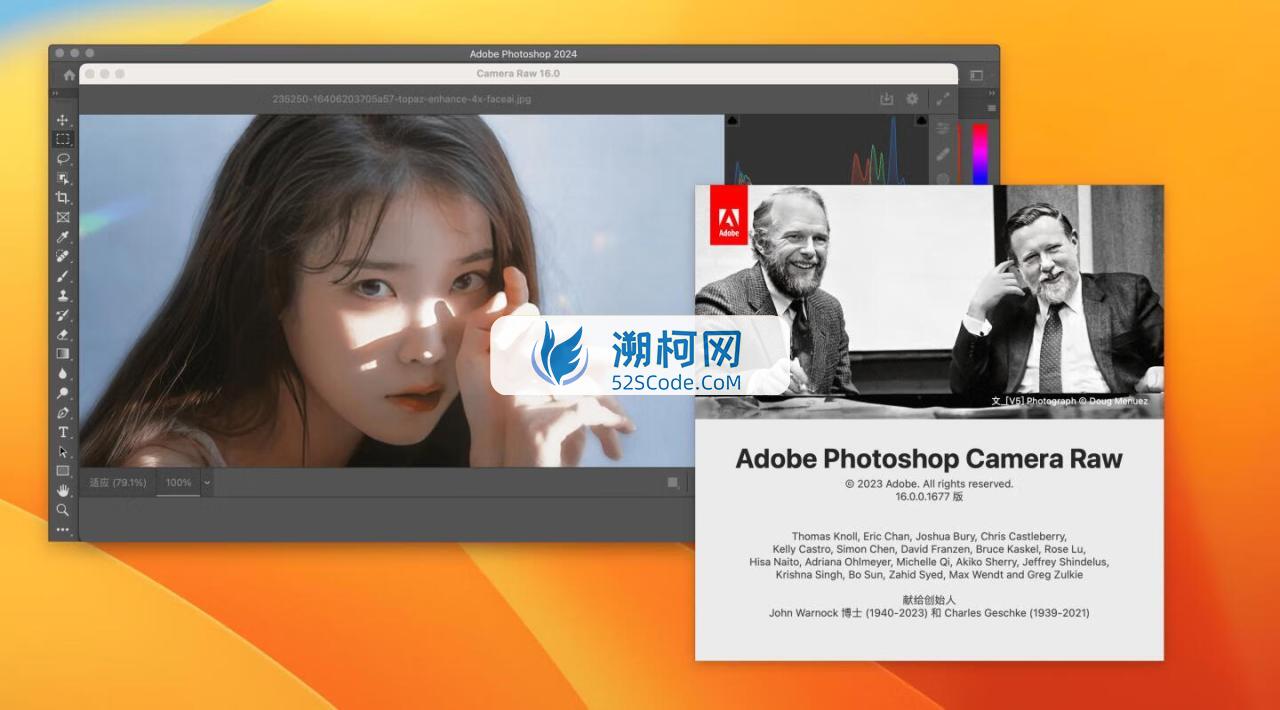1280x710 pixels.
Task: Open Camera Raw Edit sliders panel icon
Action: pyautogui.click(x=943, y=128)
